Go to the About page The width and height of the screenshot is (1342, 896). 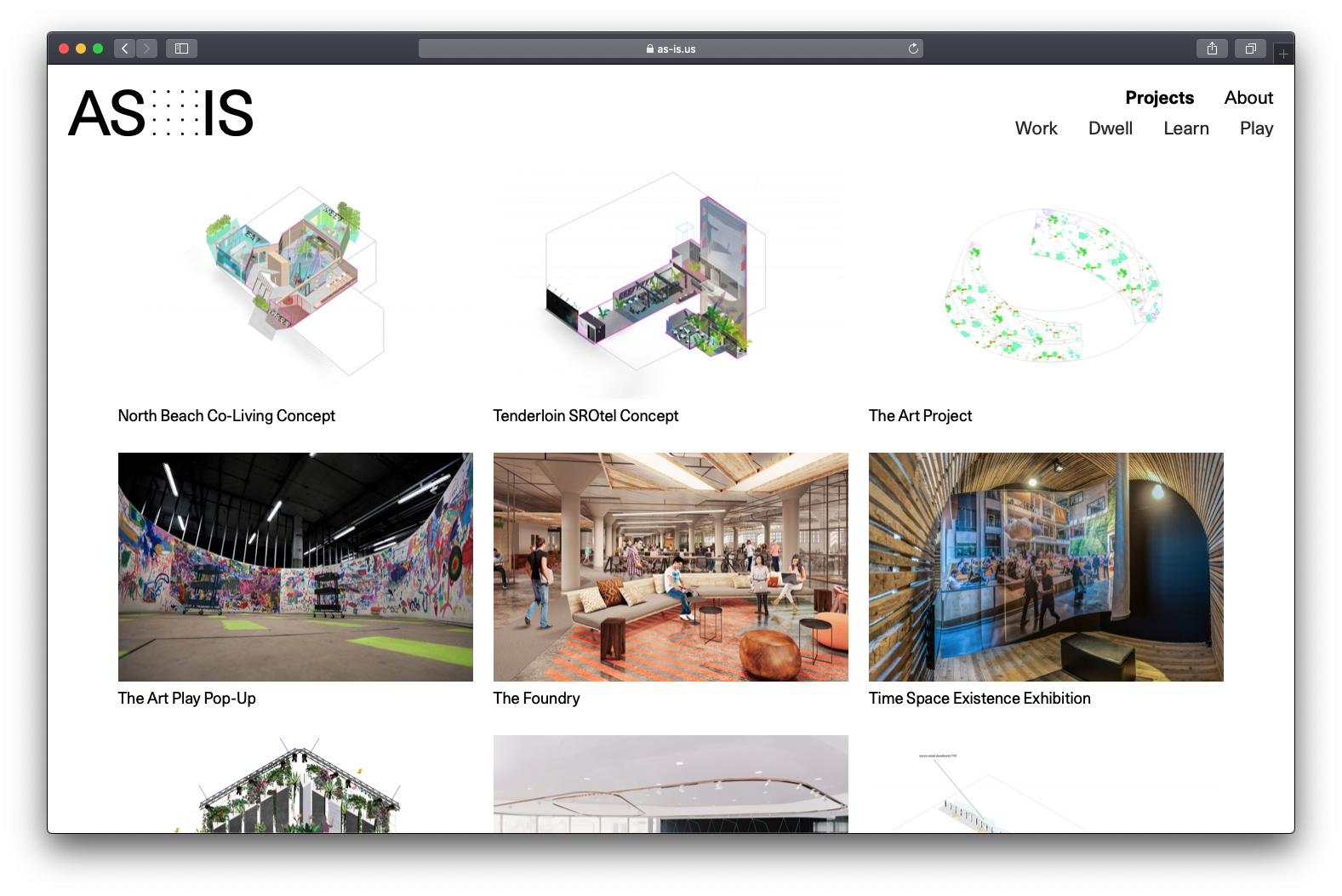[1248, 98]
